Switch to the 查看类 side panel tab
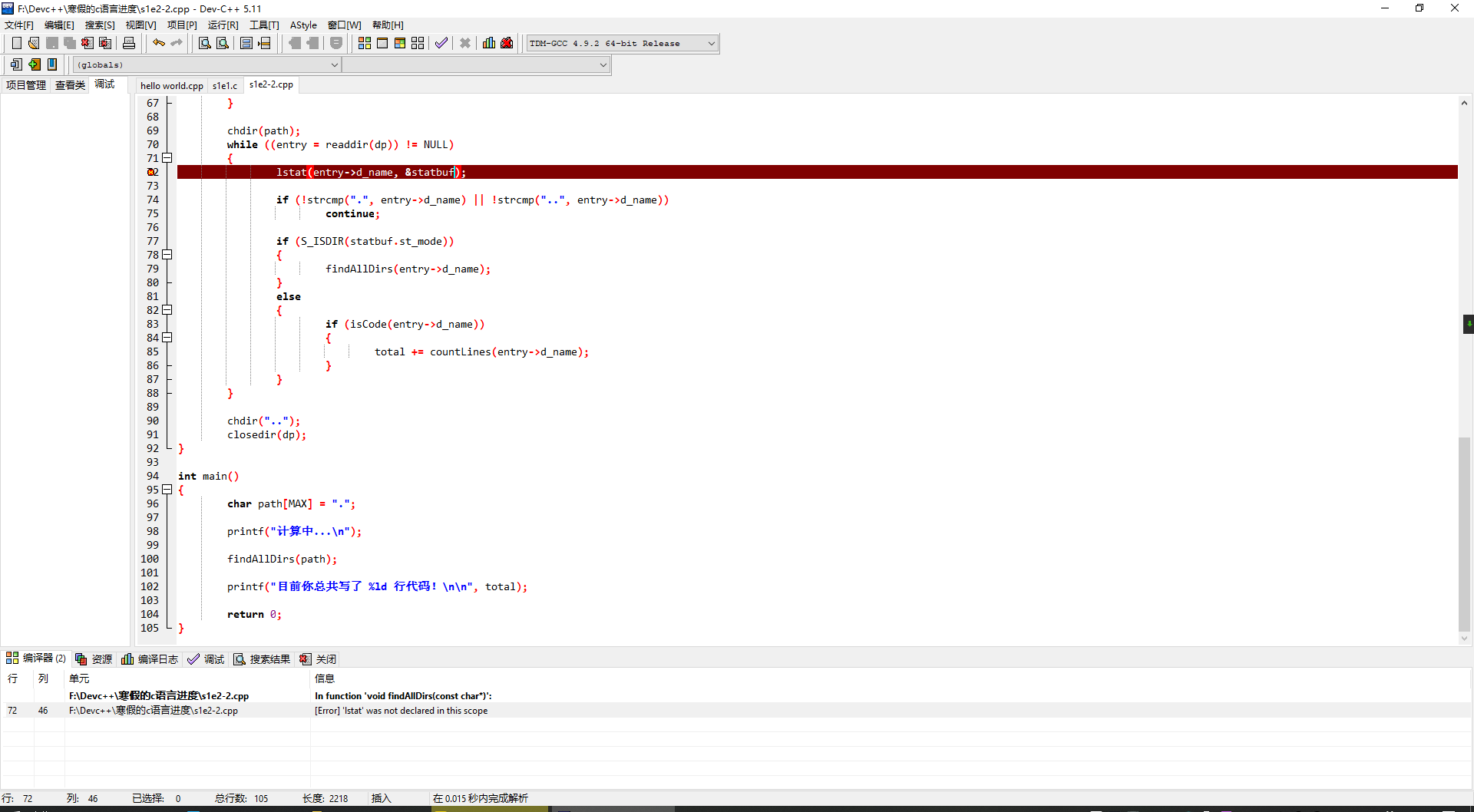Screen dimensions: 1474x812 pyautogui.click(x=70, y=85)
